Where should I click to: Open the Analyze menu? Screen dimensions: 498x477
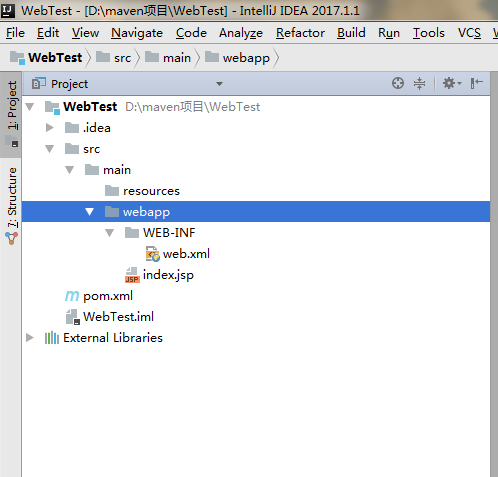[241, 33]
